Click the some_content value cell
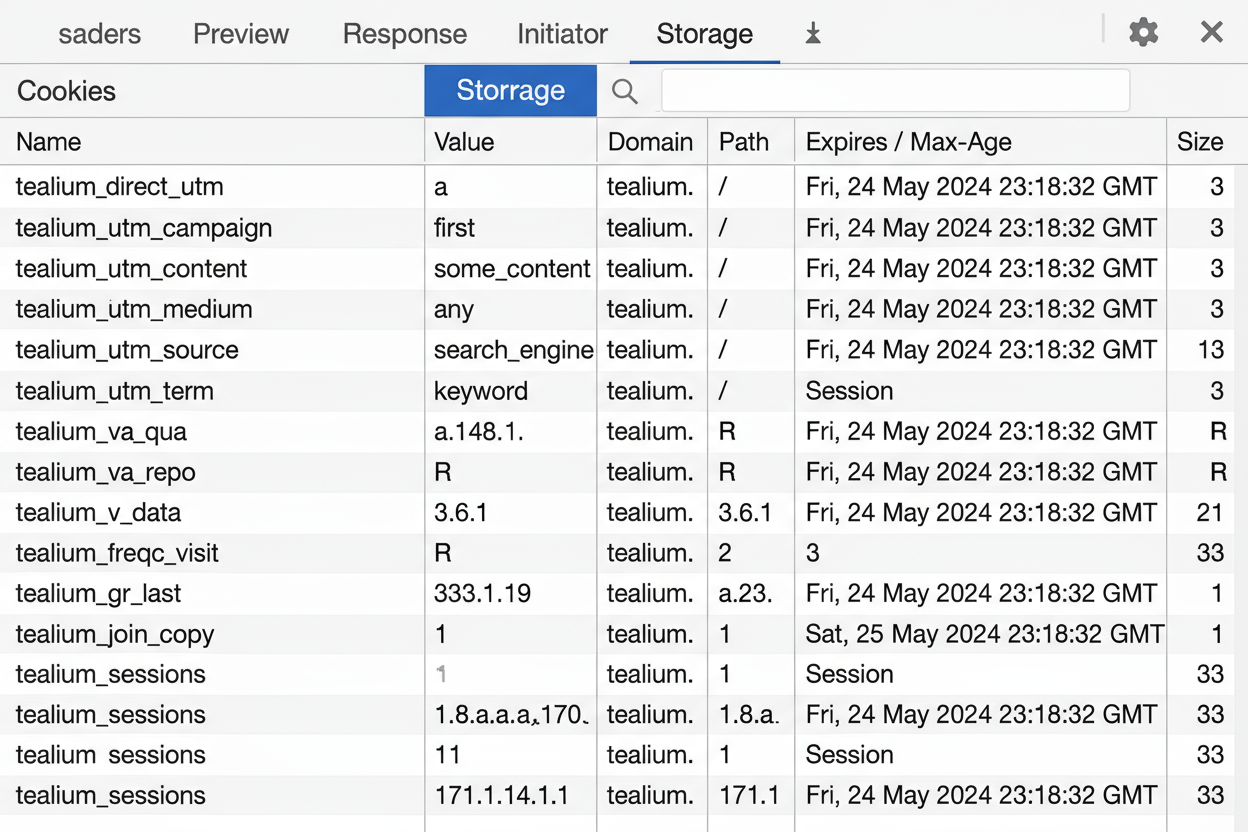Viewport: 1248px width, 832px height. click(x=512, y=269)
